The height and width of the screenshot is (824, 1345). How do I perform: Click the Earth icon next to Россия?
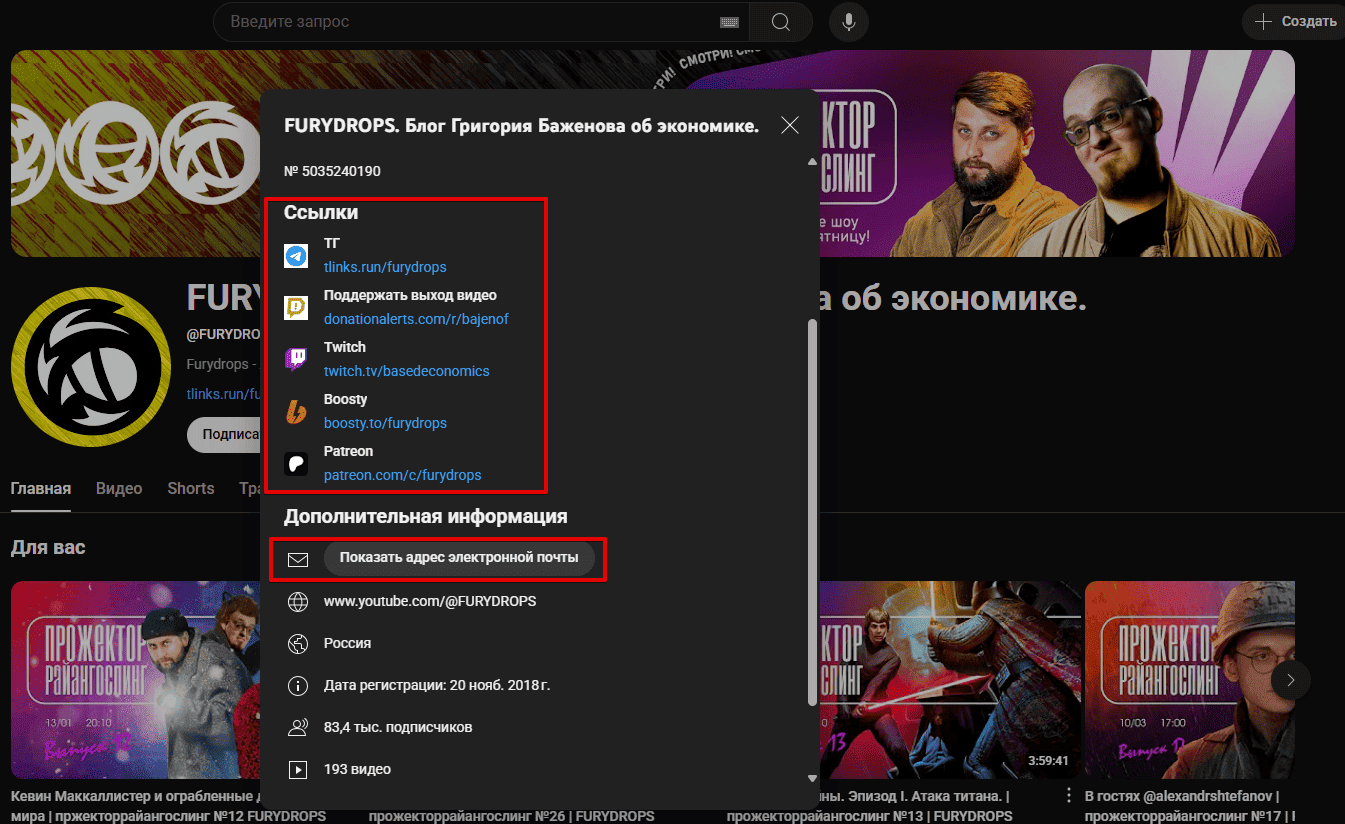[297, 644]
